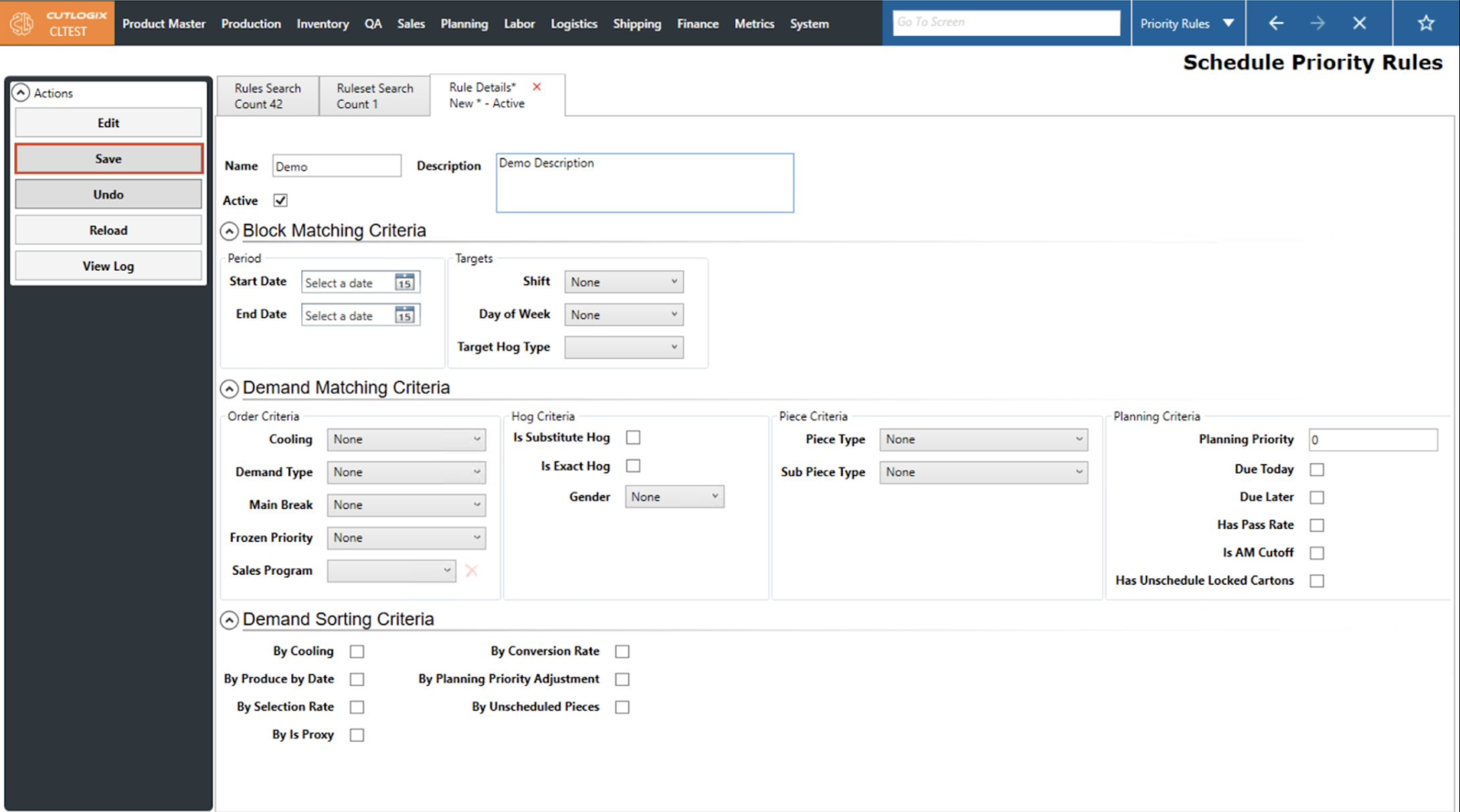
Task: Click the Start Date calendar icon
Action: coord(405,282)
